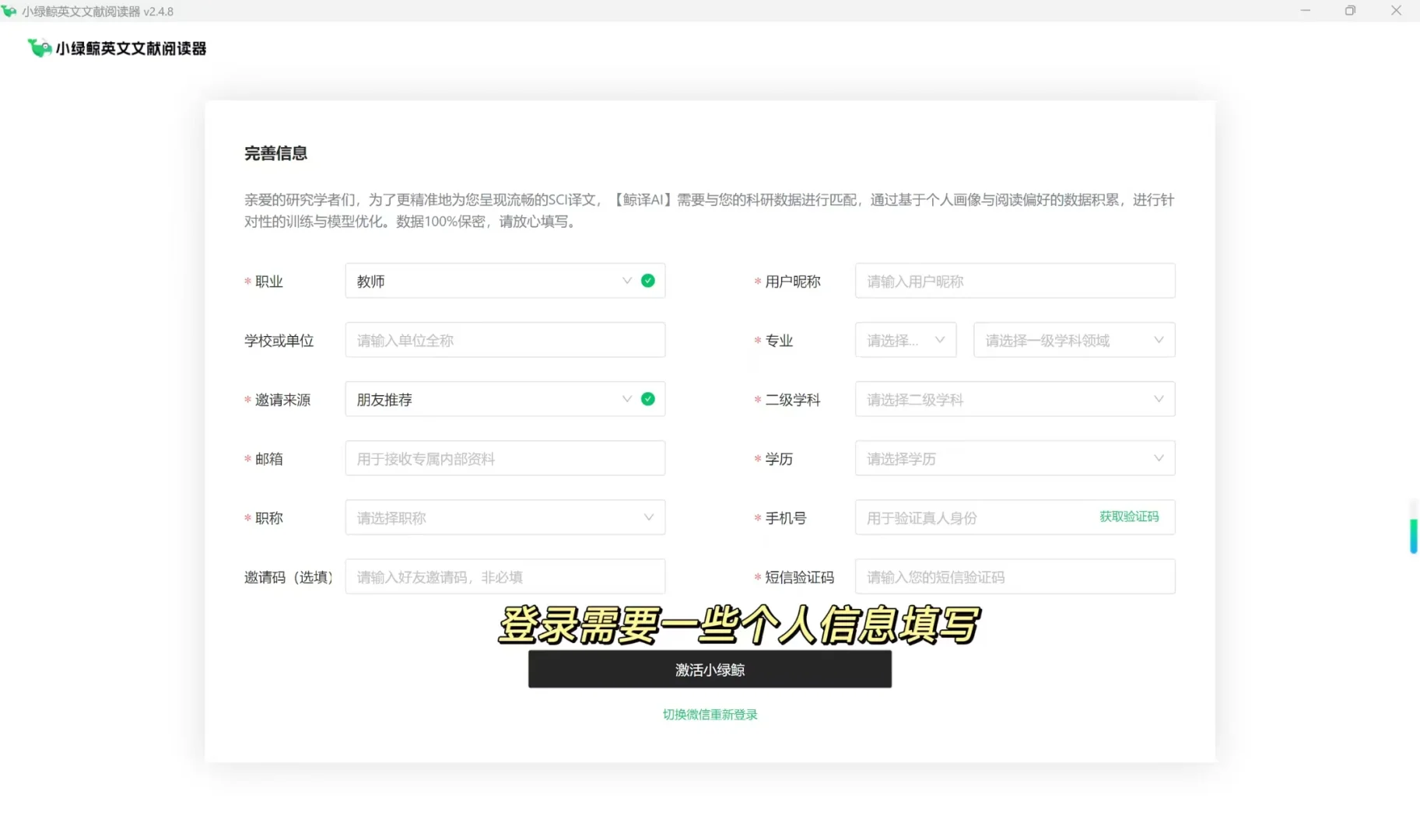Open the 职业 dropdown showing 教师
This screenshot has height=840, width=1420.
pos(505,281)
